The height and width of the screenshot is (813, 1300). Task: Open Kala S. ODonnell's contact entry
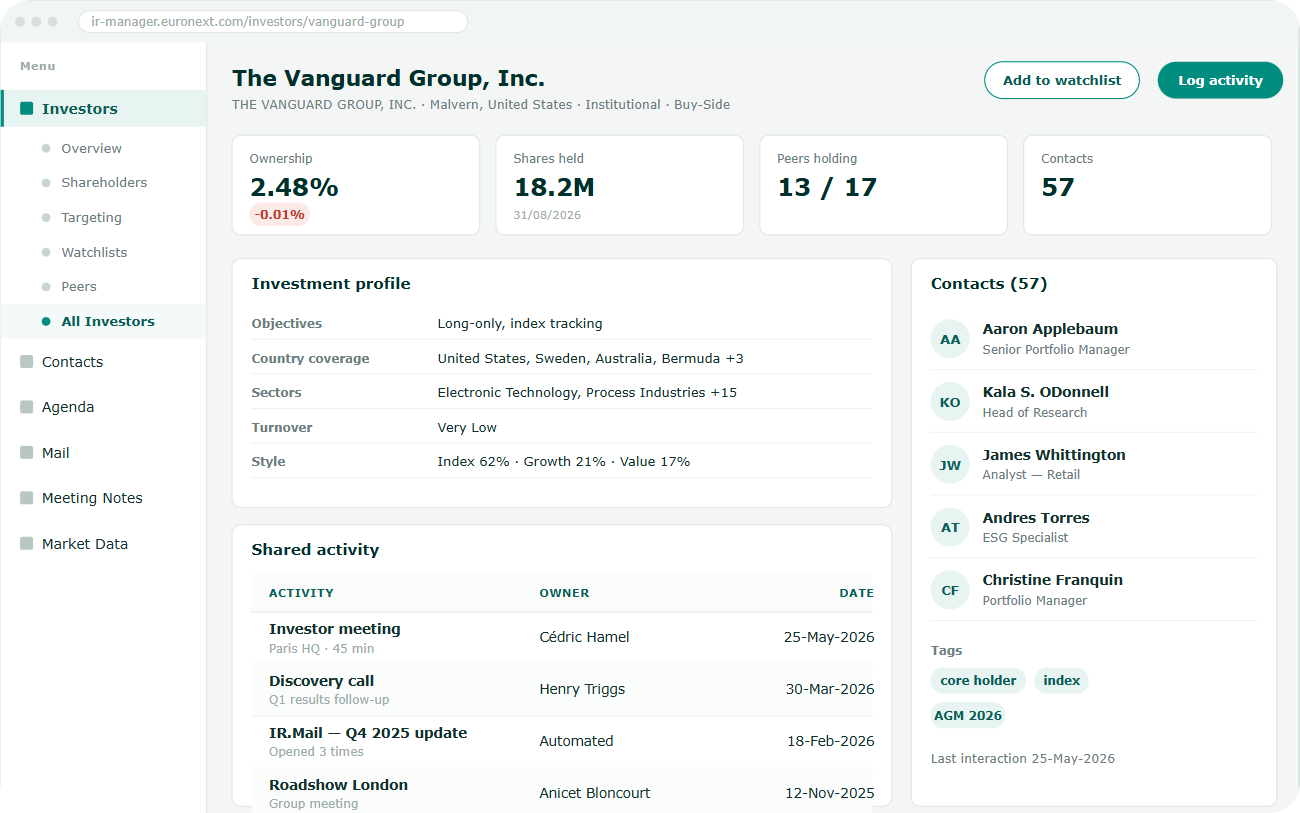pyautogui.click(x=1094, y=402)
